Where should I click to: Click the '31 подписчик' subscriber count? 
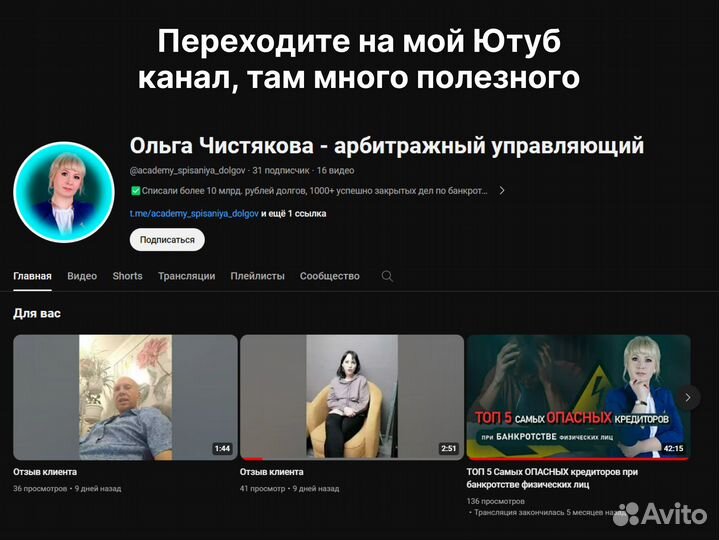(x=281, y=171)
